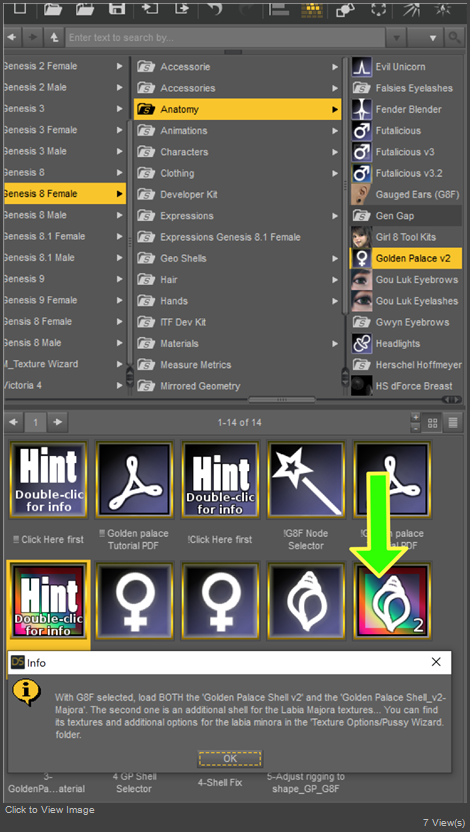Expand the Genesis 3 Male arrow
Viewport: 470px width, 832px height.
[119, 151]
